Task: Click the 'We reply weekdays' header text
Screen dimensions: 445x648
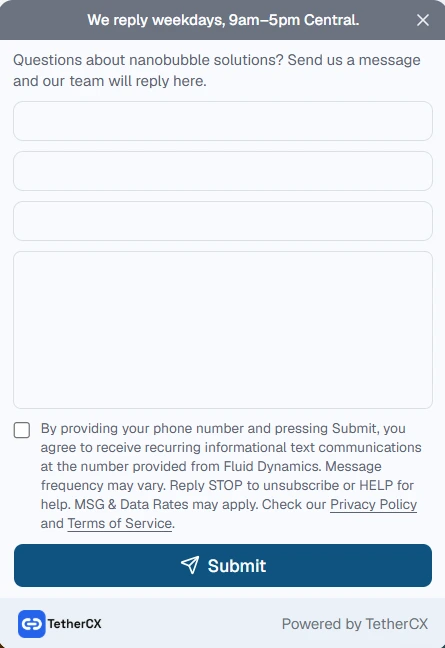Action: [x=223, y=20]
